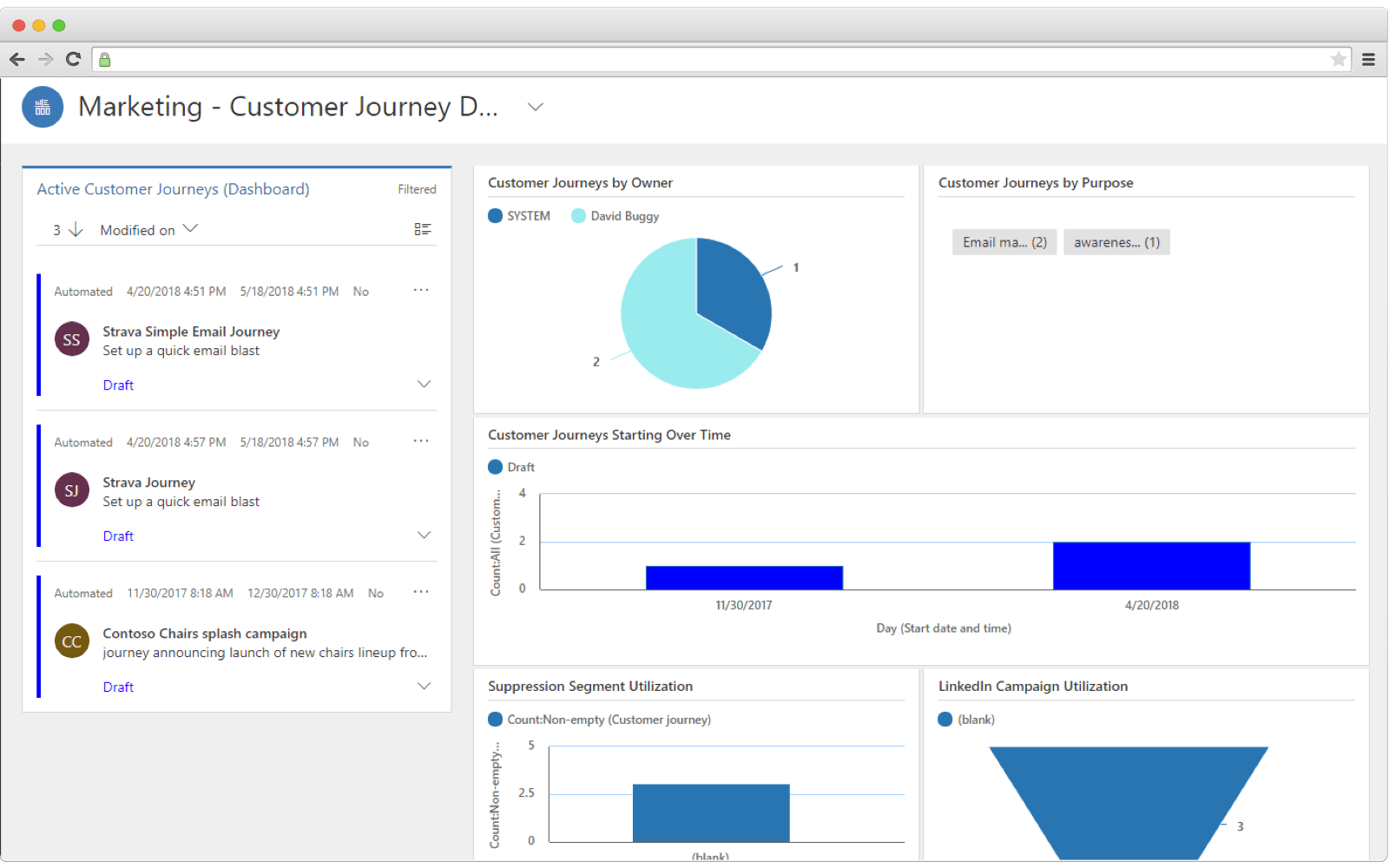Image resolution: width=1389 pixels, height=868 pixels.
Task: Click Customer Journeys Starting Over Time title
Action: (x=609, y=435)
